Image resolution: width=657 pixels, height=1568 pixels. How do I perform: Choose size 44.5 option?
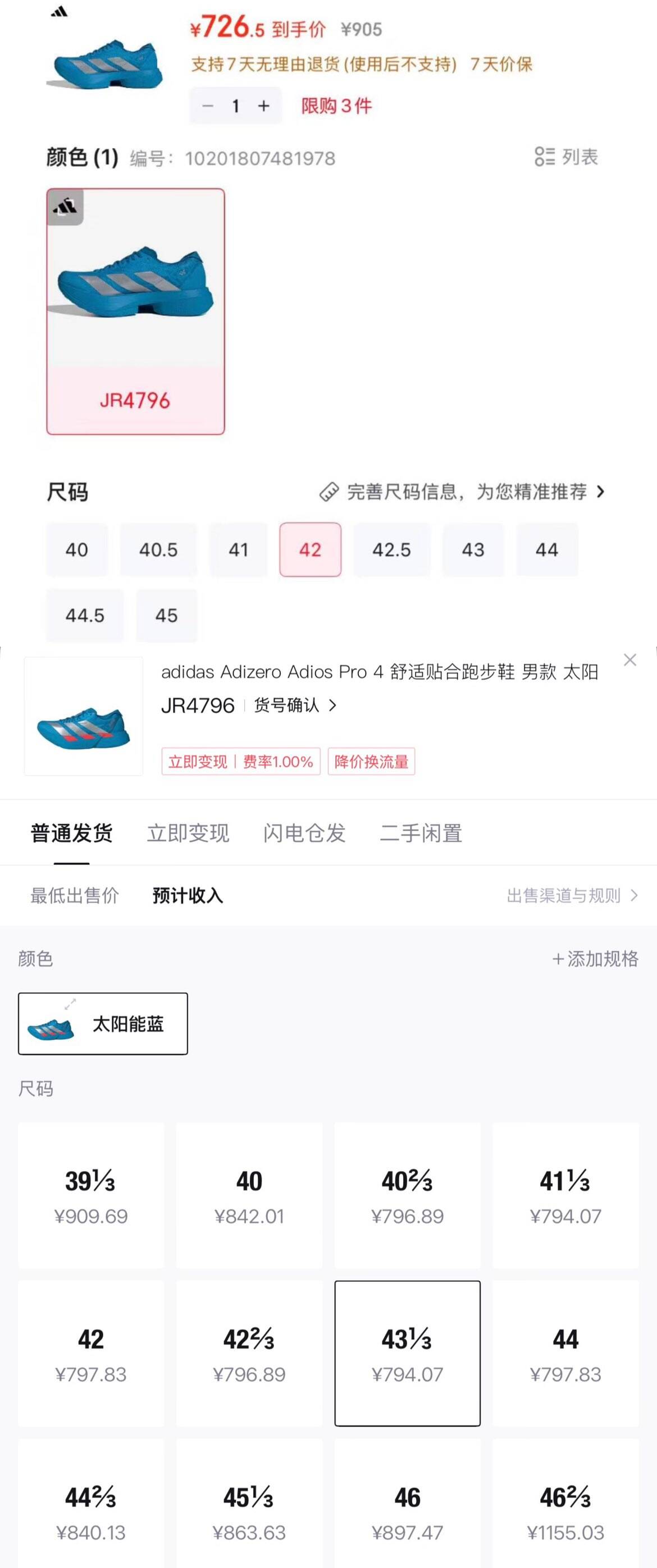pyautogui.click(x=85, y=616)
